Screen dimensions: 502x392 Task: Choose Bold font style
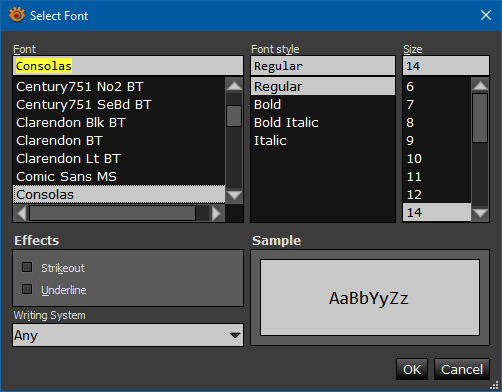click(323, 105)
